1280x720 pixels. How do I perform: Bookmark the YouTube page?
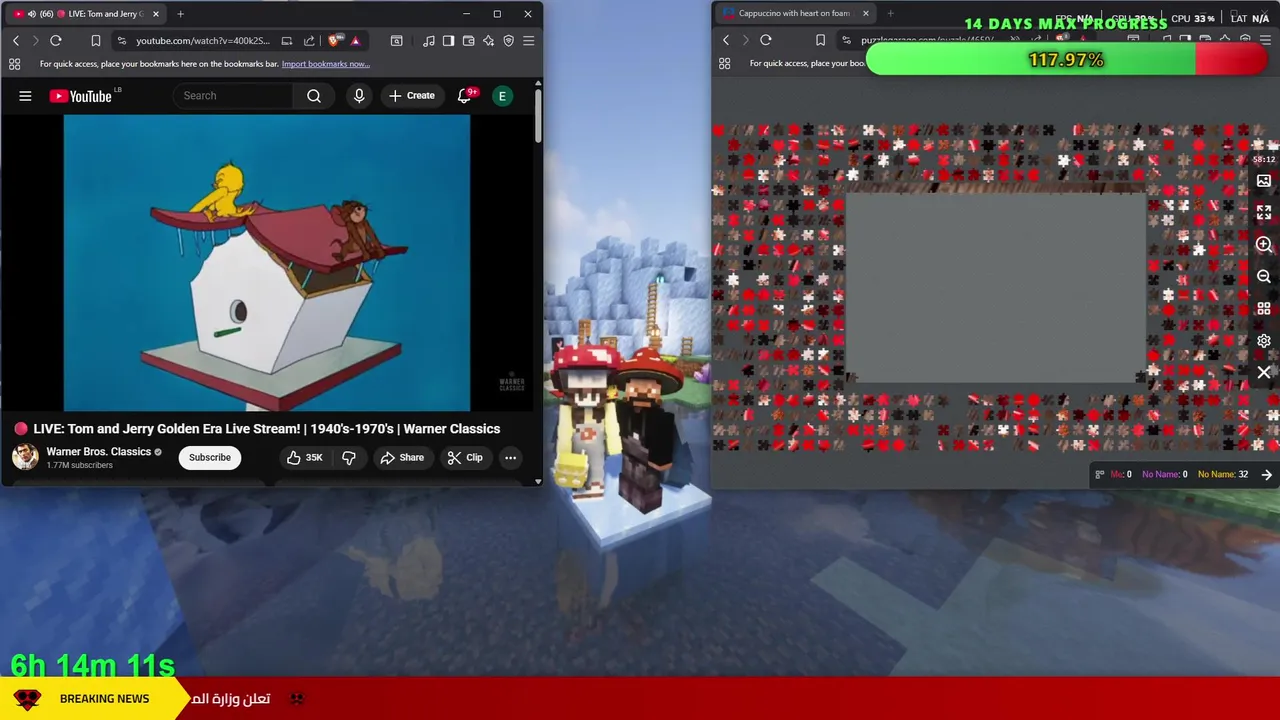tap(96, 41)
